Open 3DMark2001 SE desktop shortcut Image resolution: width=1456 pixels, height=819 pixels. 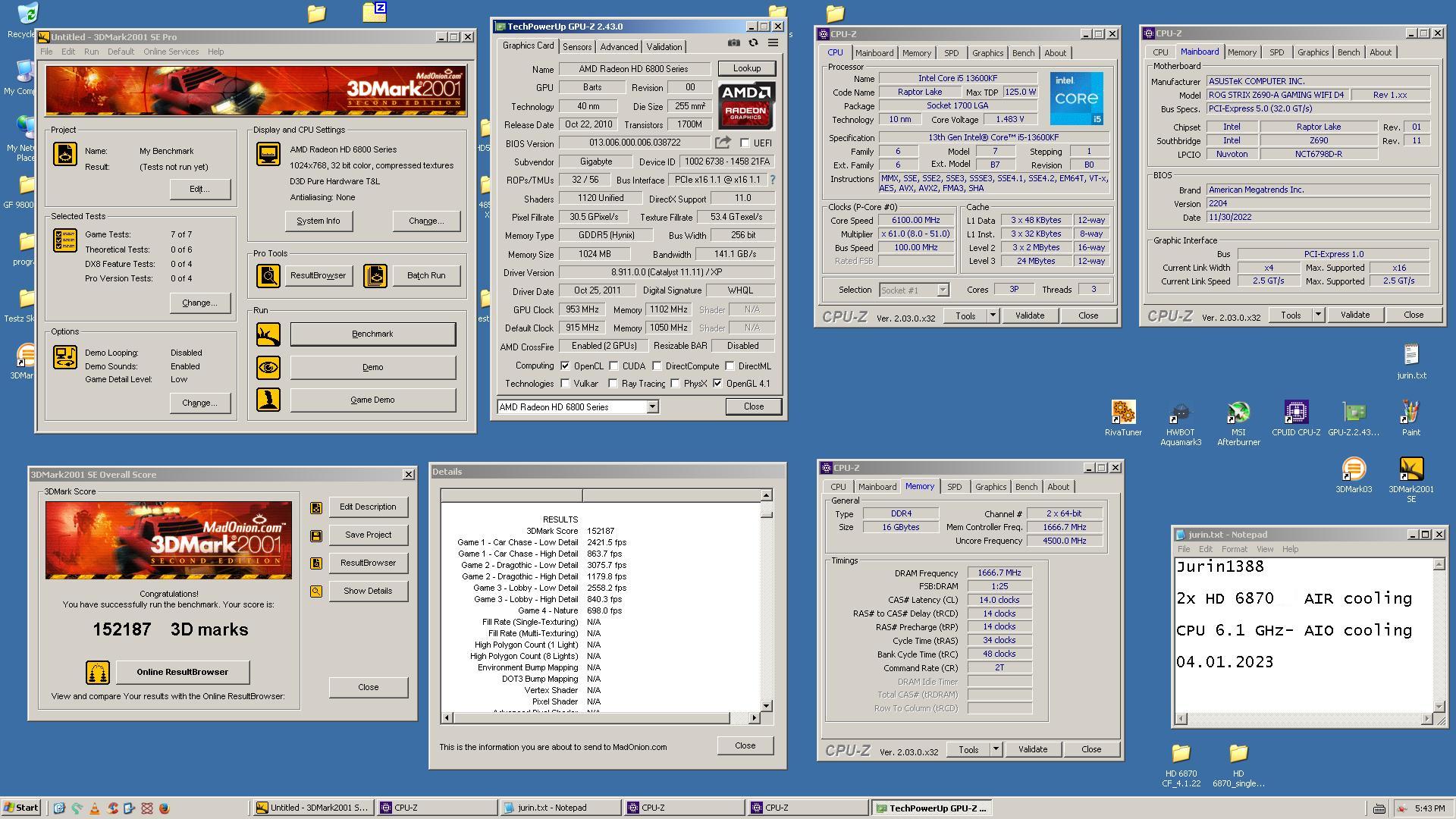click(x=1411, y=480)
